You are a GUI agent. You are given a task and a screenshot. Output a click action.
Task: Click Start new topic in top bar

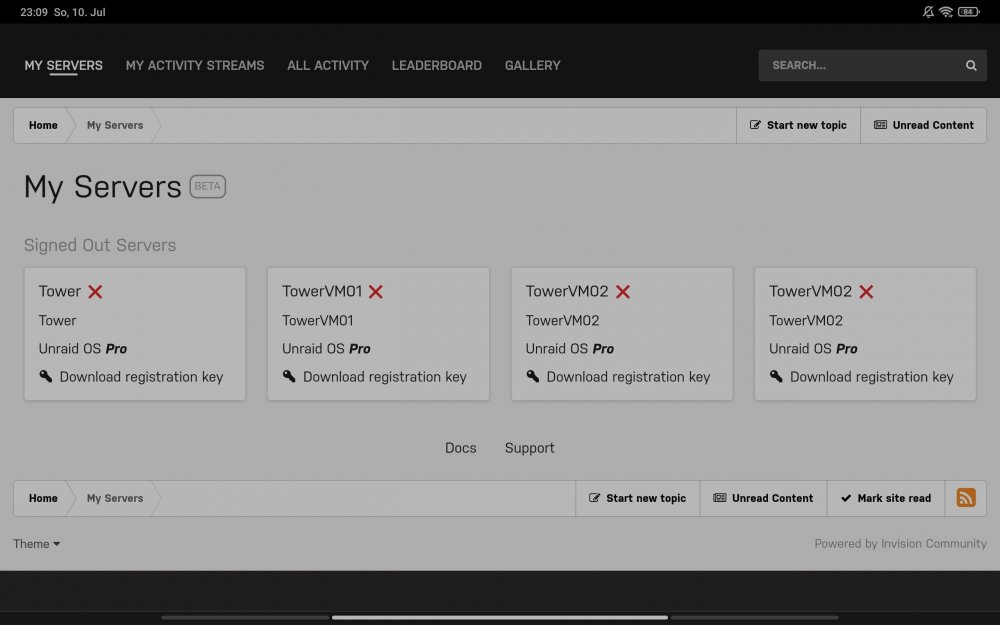(x=798, y=125)
